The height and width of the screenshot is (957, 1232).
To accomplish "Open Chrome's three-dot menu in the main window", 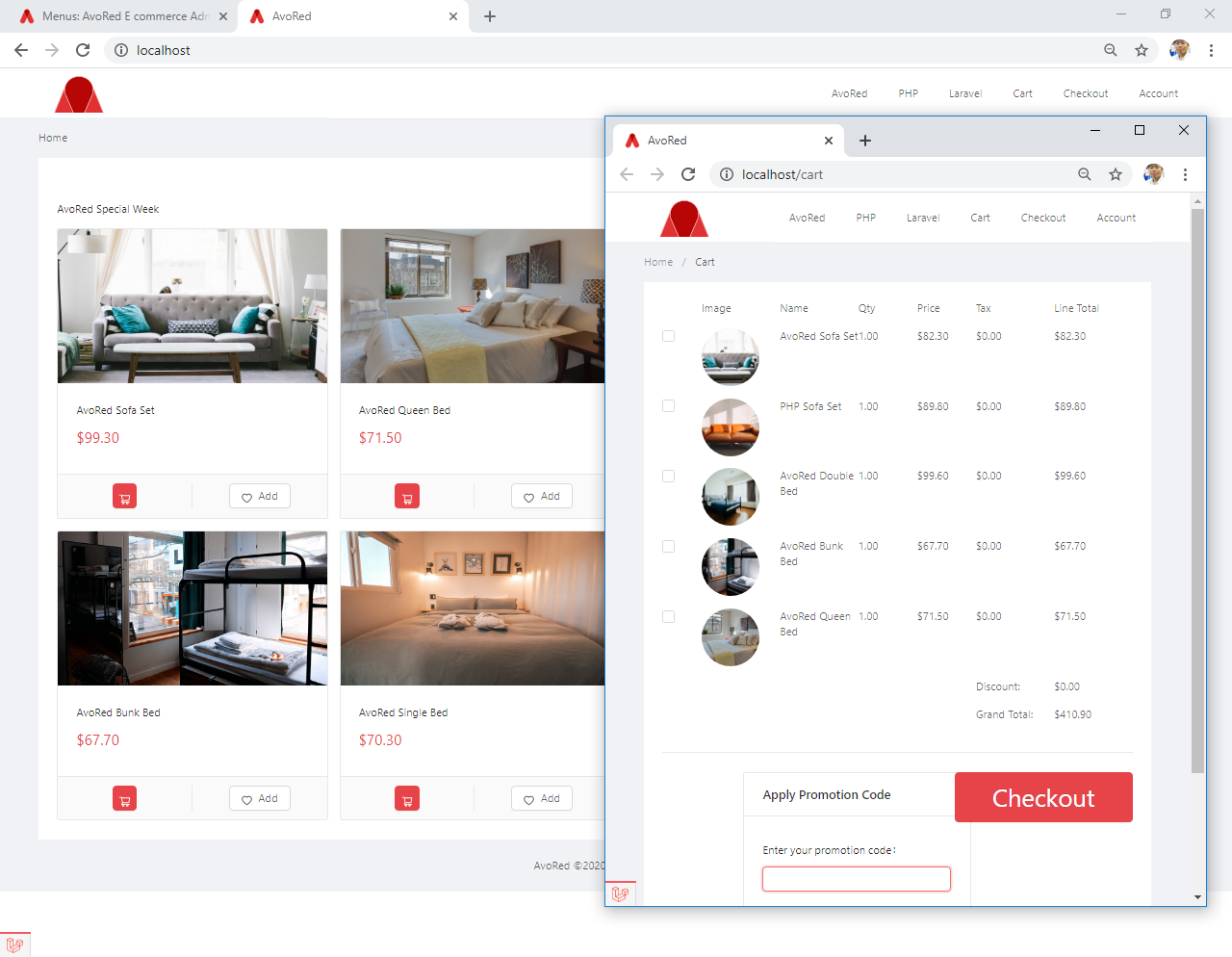I will [1211, 50].
